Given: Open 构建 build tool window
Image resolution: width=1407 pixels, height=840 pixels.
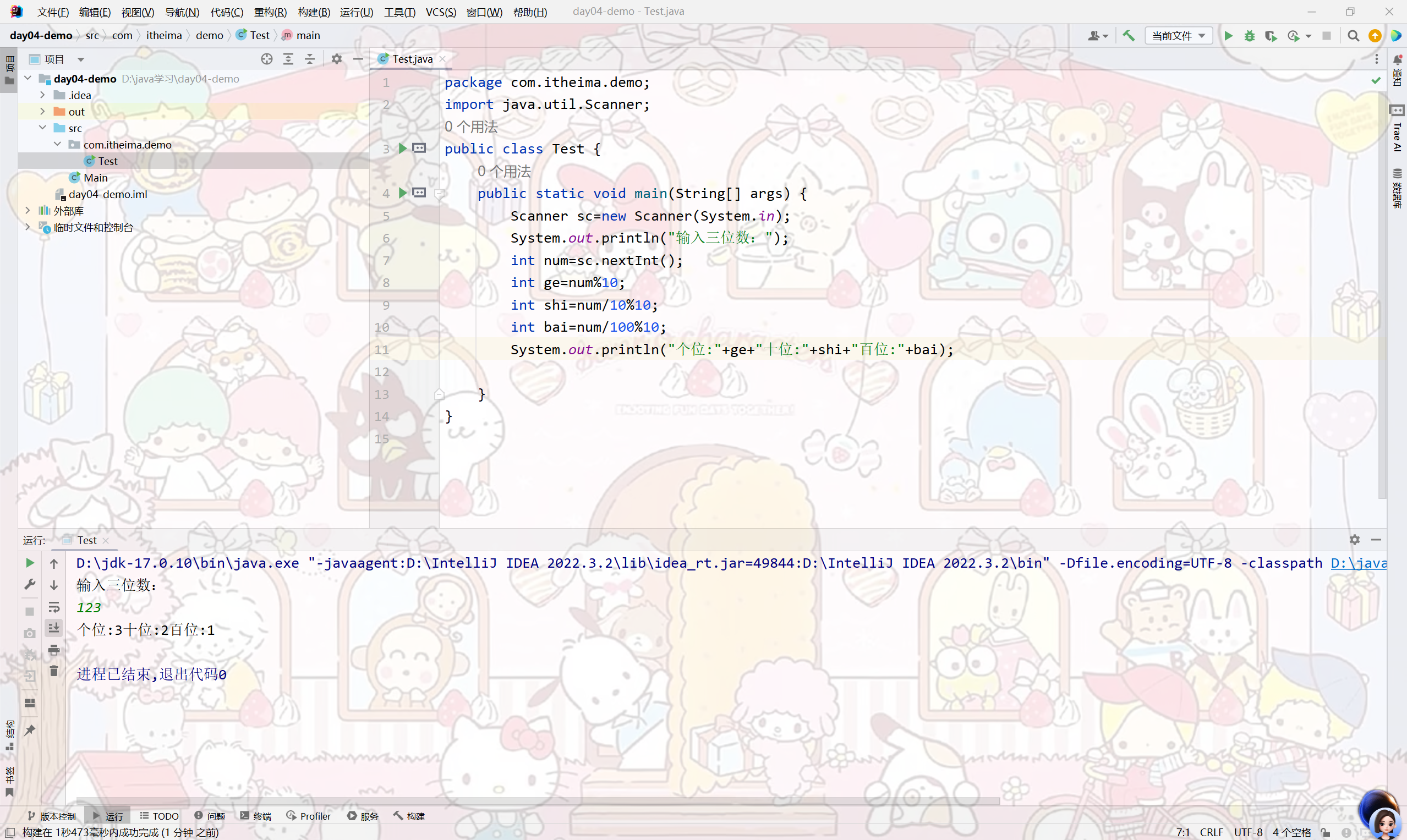Looking at the screenshot, I should [x=409, y=816].
